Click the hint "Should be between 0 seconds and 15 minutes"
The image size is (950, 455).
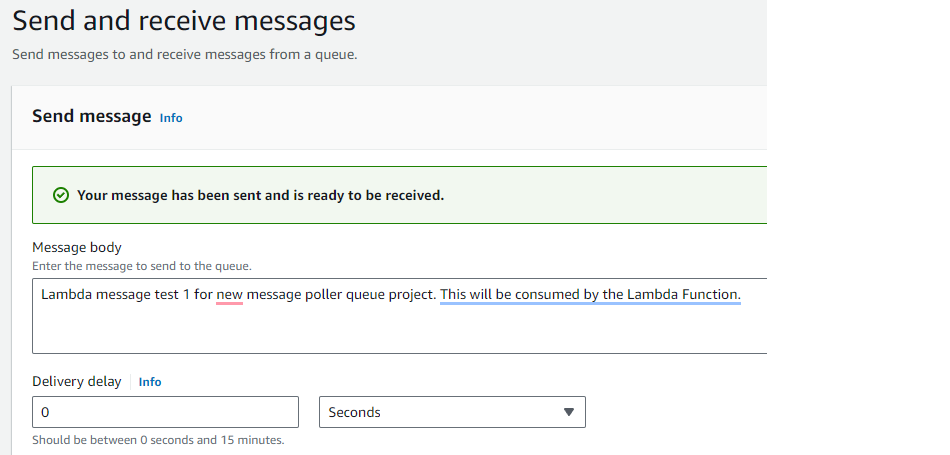pos(158,440)
